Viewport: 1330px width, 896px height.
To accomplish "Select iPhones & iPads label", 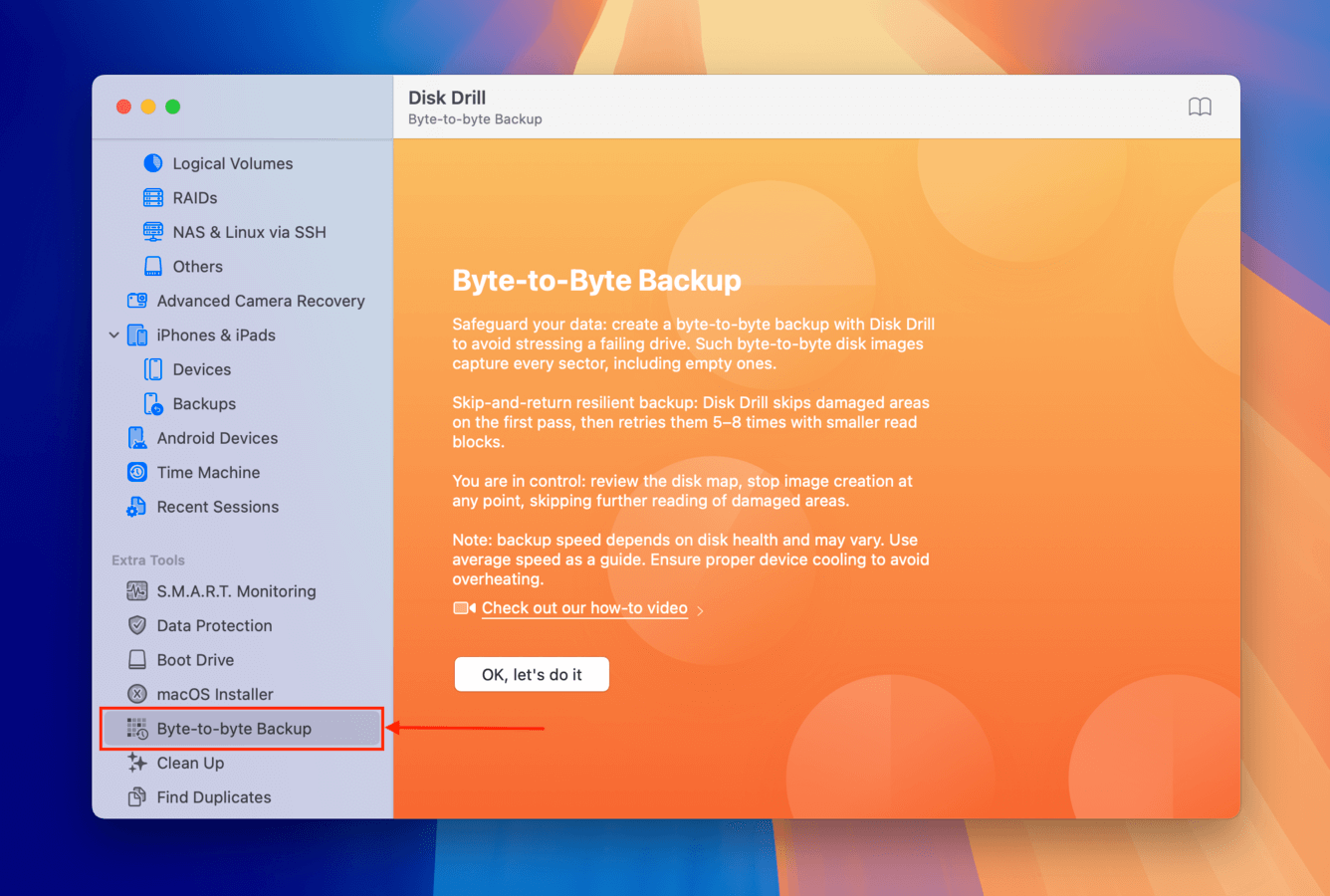I will tap(216, 336).
